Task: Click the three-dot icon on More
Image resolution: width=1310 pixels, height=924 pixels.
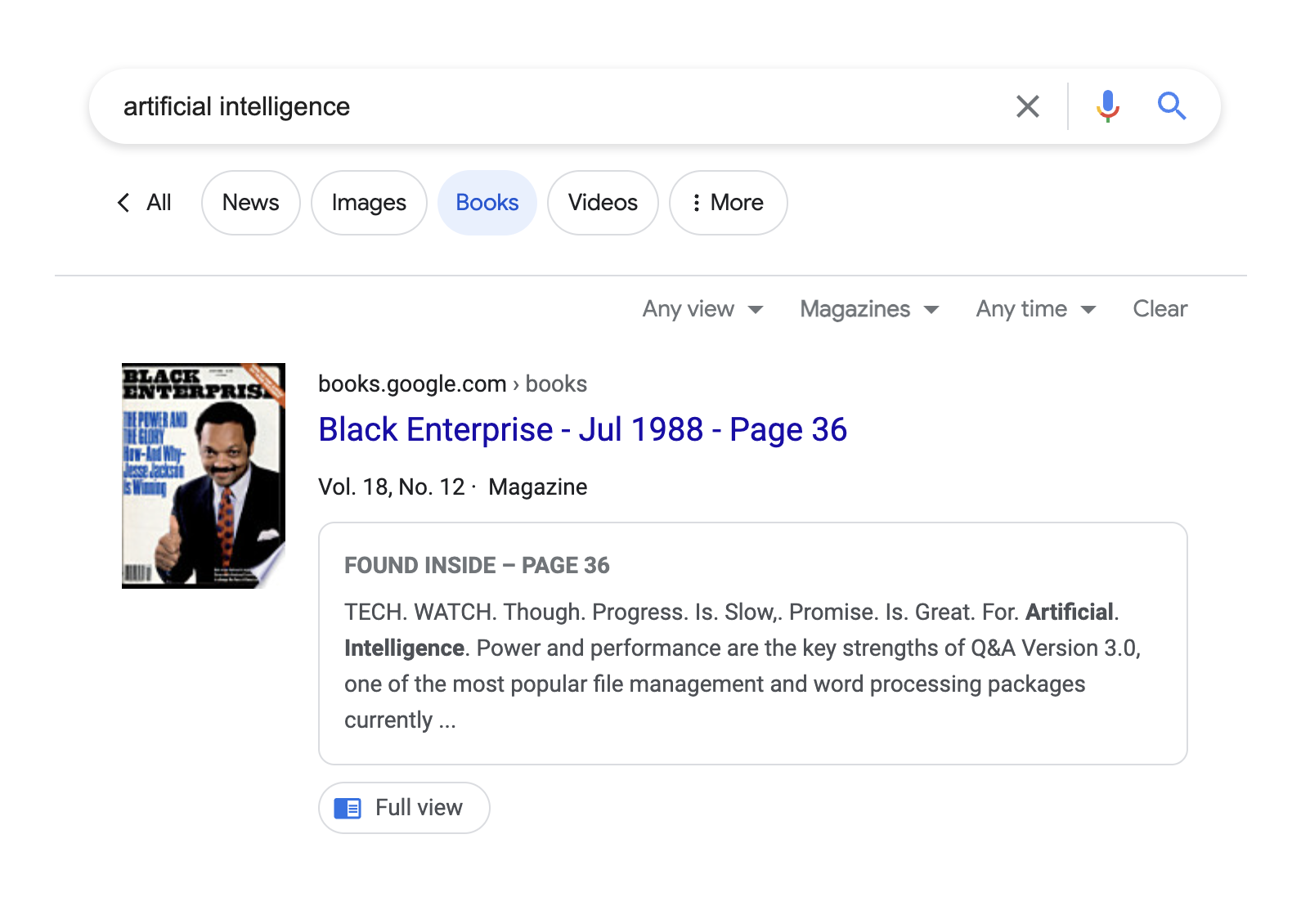Action: click(x=696, y=203)
